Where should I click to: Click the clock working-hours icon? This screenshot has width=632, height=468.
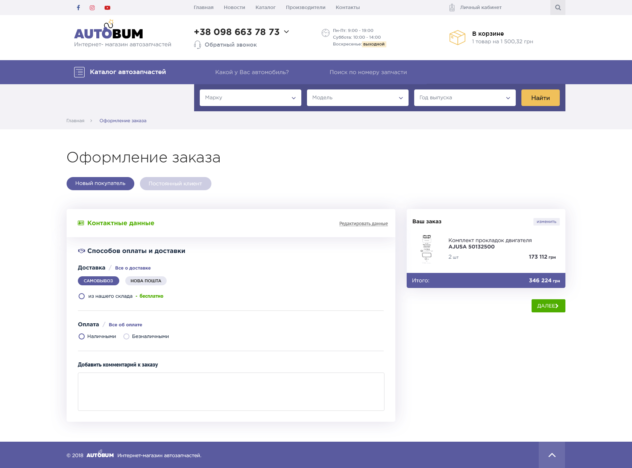(x=325, y=33)
